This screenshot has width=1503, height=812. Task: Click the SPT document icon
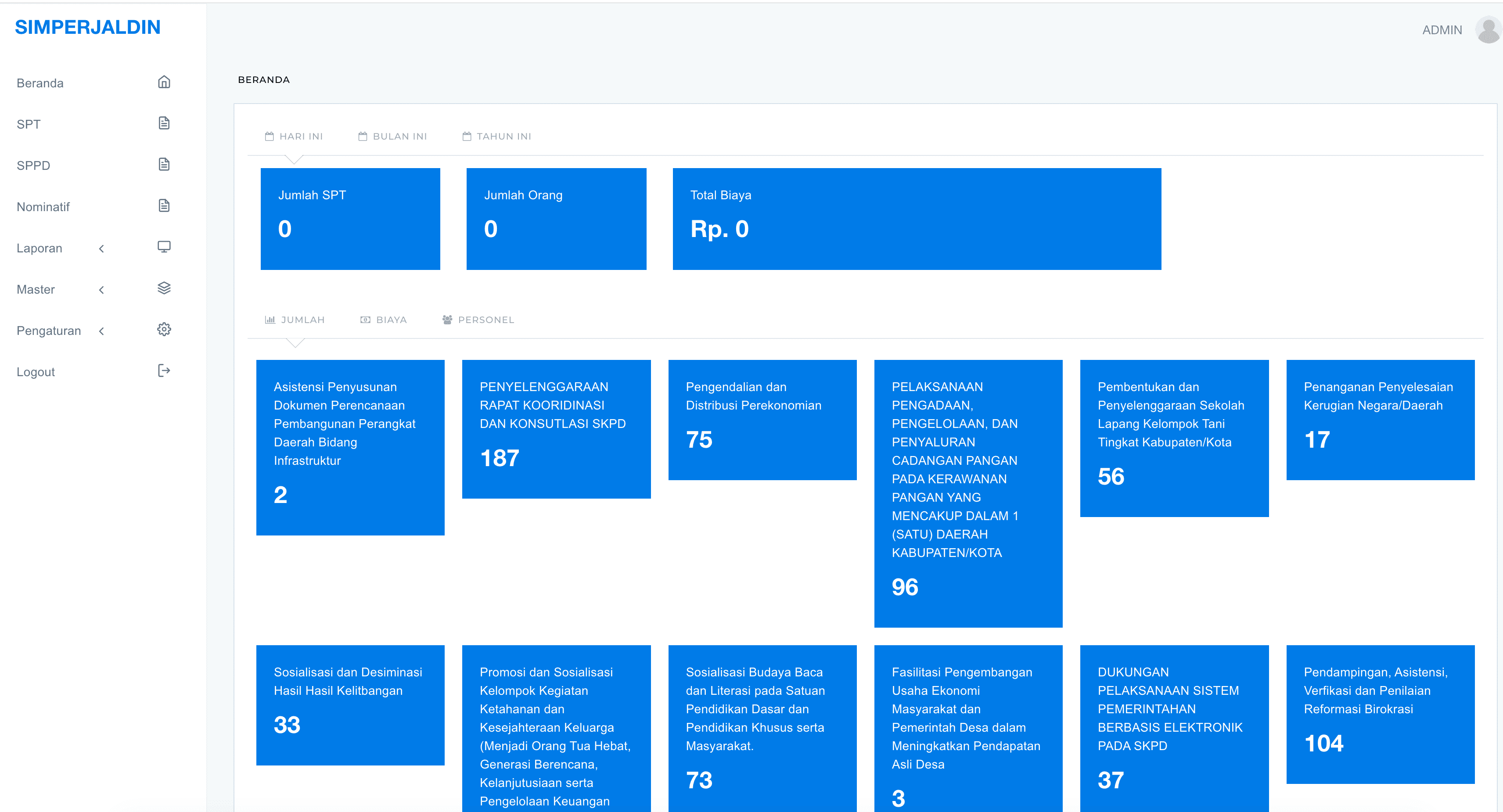pyautogui.click(x=164, y=123)
